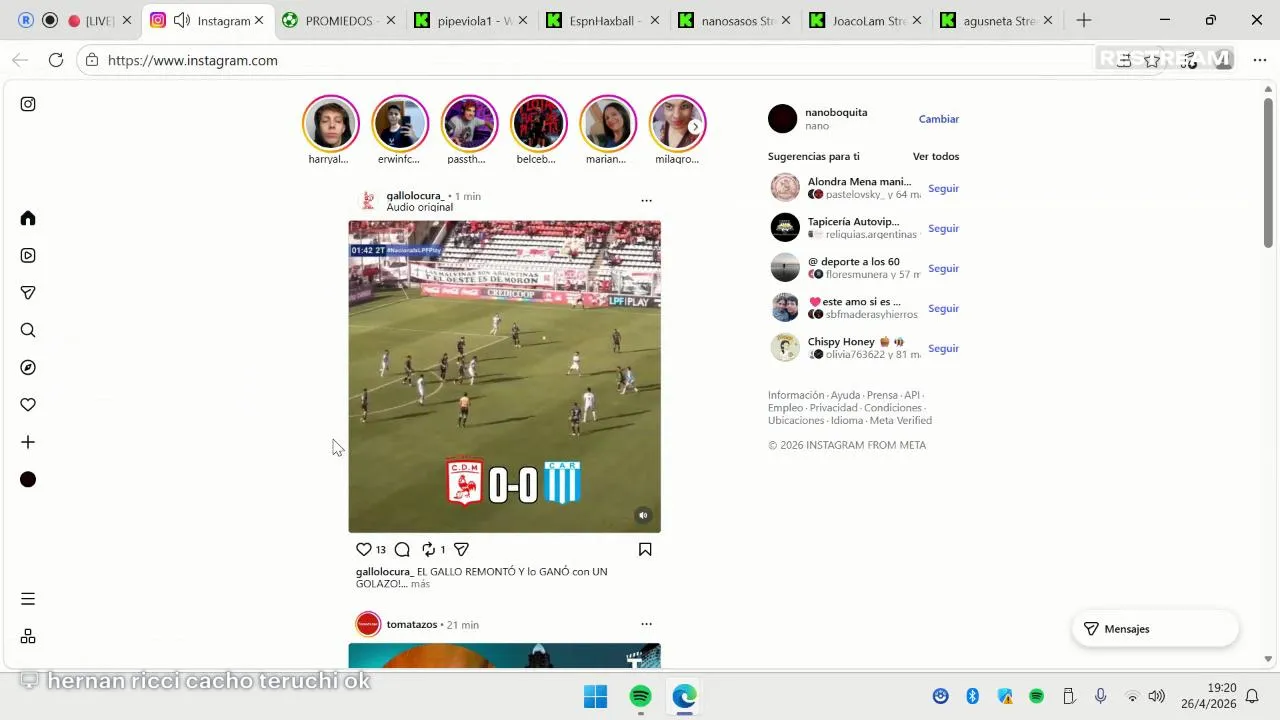This screenshot has height=720, width=1280.
Task: Open the tomatazos profile link
Action: [x=412, y=624]
